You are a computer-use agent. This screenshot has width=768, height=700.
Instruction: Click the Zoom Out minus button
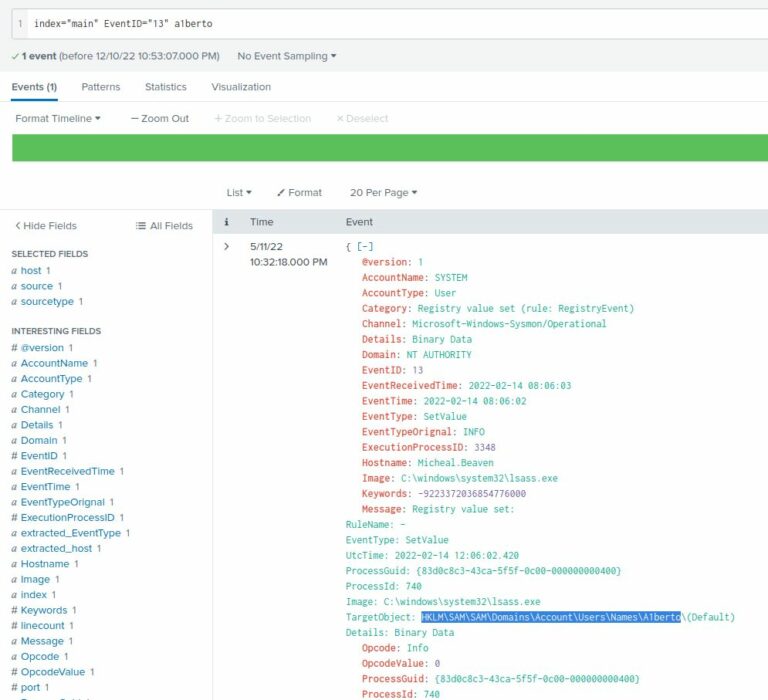pos(159,118)
